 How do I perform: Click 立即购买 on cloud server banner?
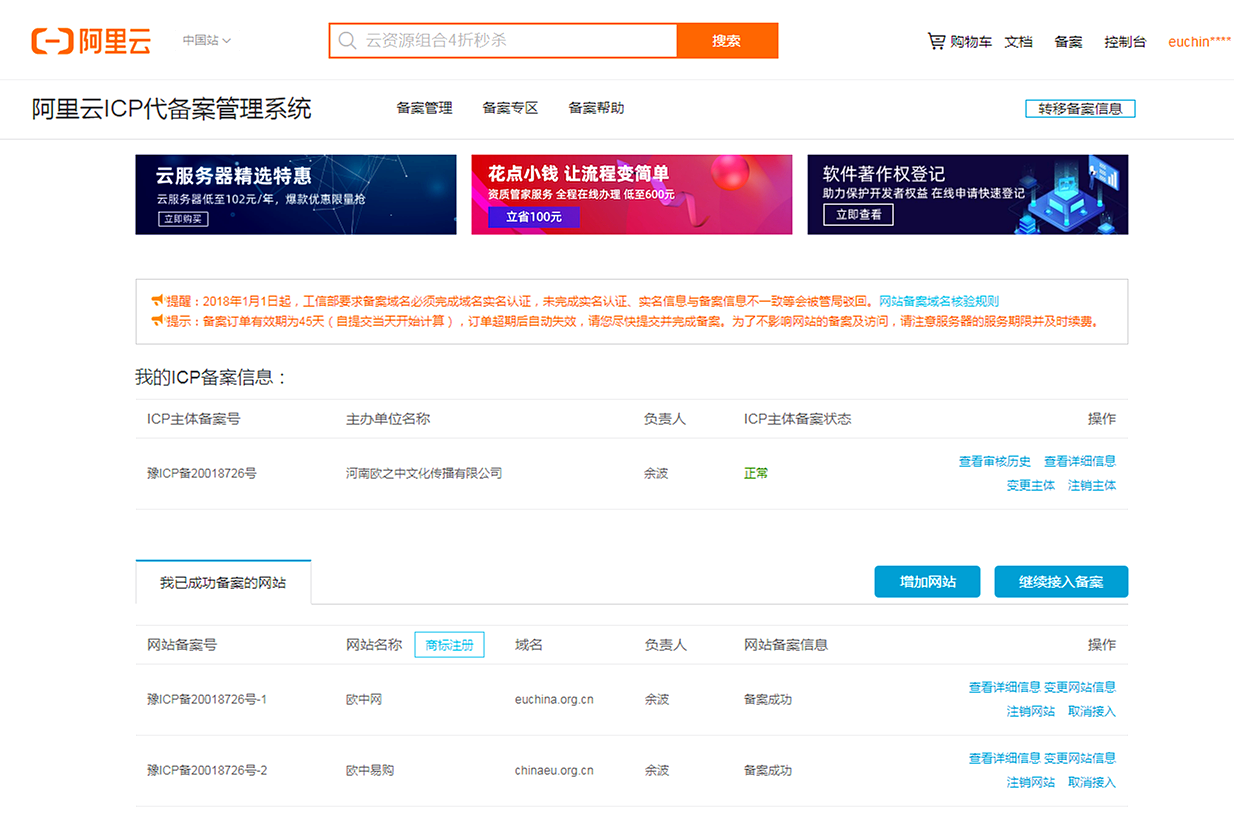pos(183,219)
